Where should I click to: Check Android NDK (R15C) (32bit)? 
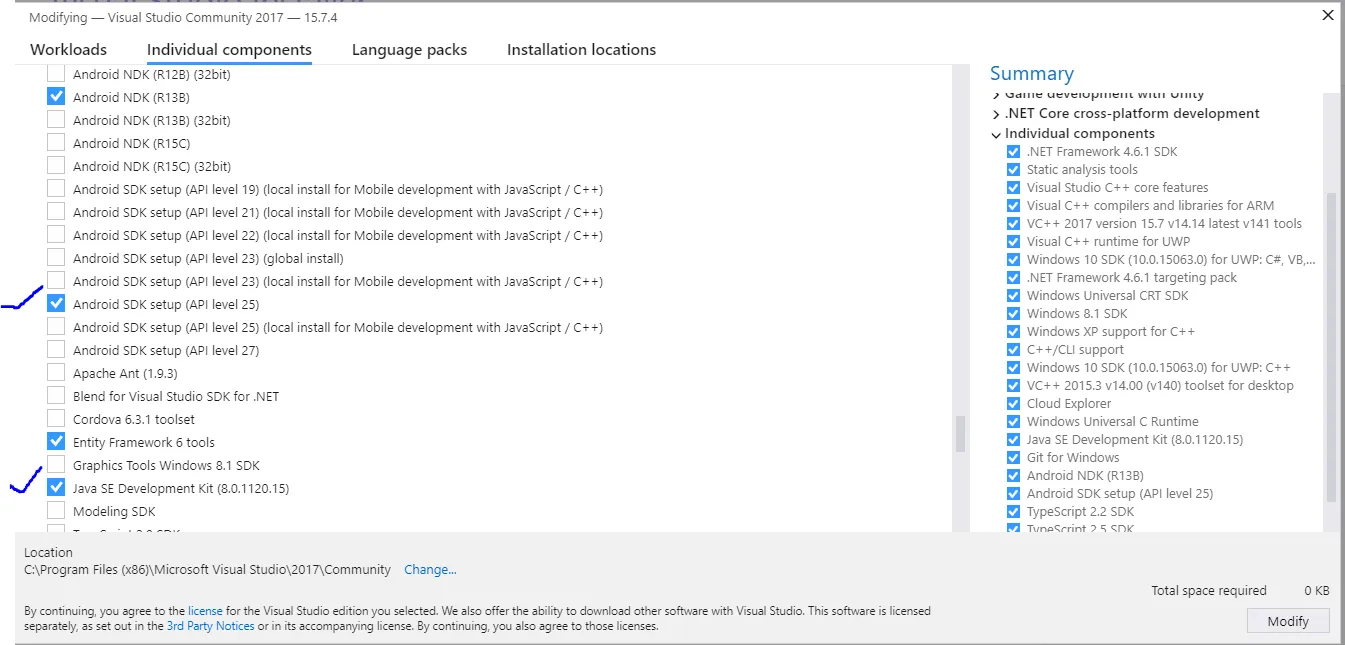[x=56, y=166]
